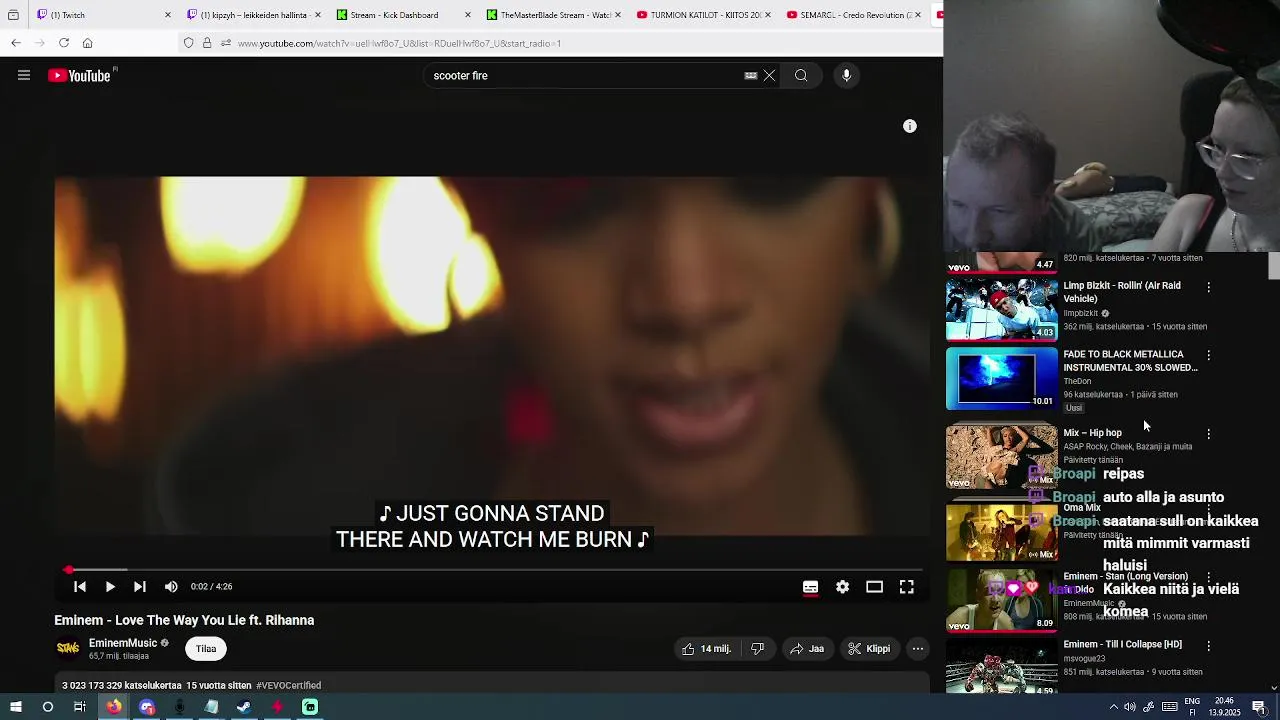1280x720 pixels.
Task: Open options for Fade to Black video
Action: pyautogui.click(x=1209, y=355)
